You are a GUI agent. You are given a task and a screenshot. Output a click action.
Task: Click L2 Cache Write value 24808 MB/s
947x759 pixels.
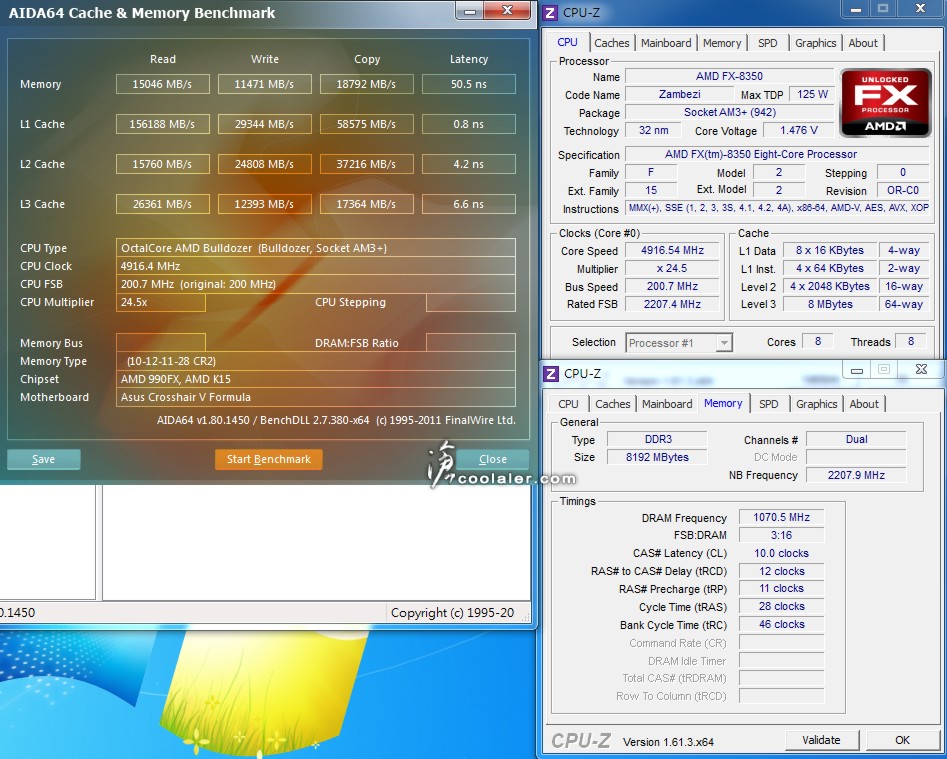tap(265, 164)
